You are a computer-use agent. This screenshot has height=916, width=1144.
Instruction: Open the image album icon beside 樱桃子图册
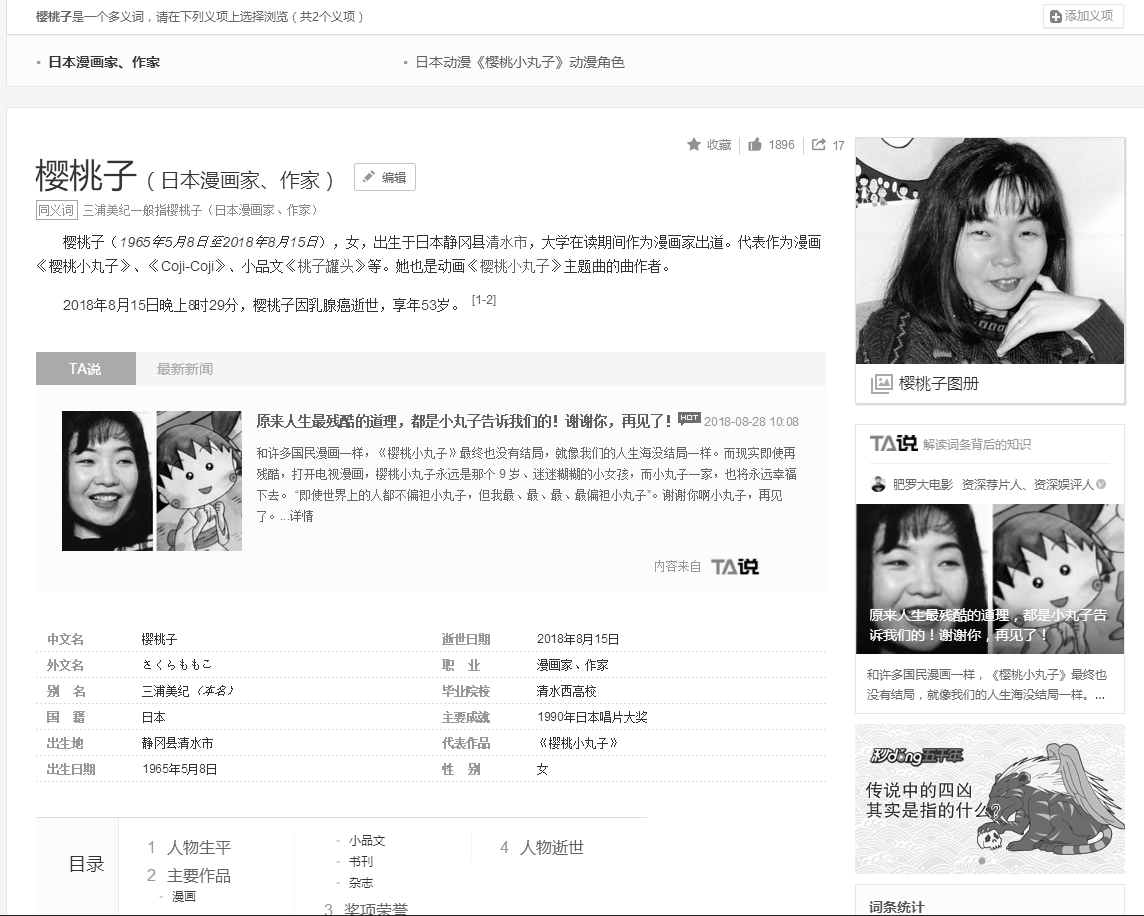[x=881, y=384]
